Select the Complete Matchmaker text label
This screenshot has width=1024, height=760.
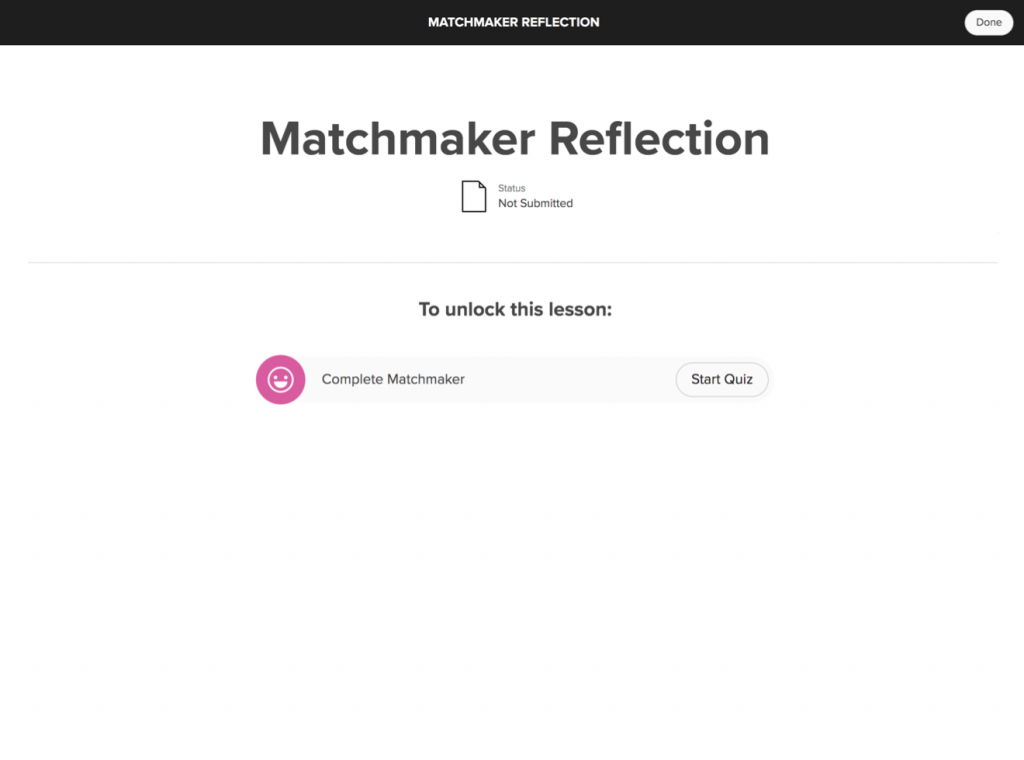[392, 379]
